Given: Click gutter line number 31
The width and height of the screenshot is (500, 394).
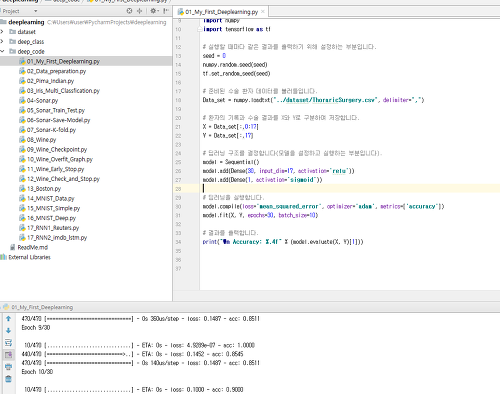Looking at the screenshot, I should 178,215.
